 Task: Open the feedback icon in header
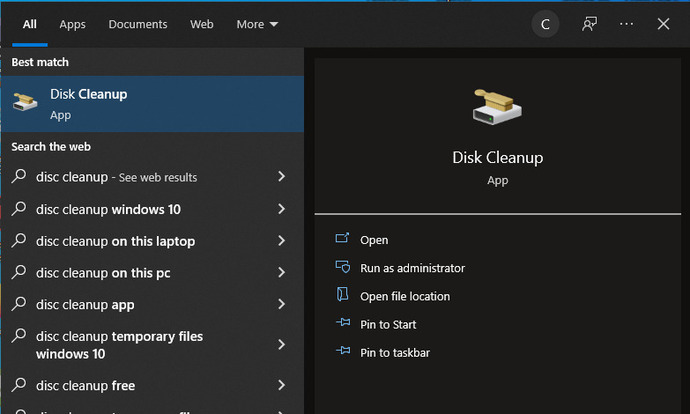pyautogui.click(x=590, y=24)
